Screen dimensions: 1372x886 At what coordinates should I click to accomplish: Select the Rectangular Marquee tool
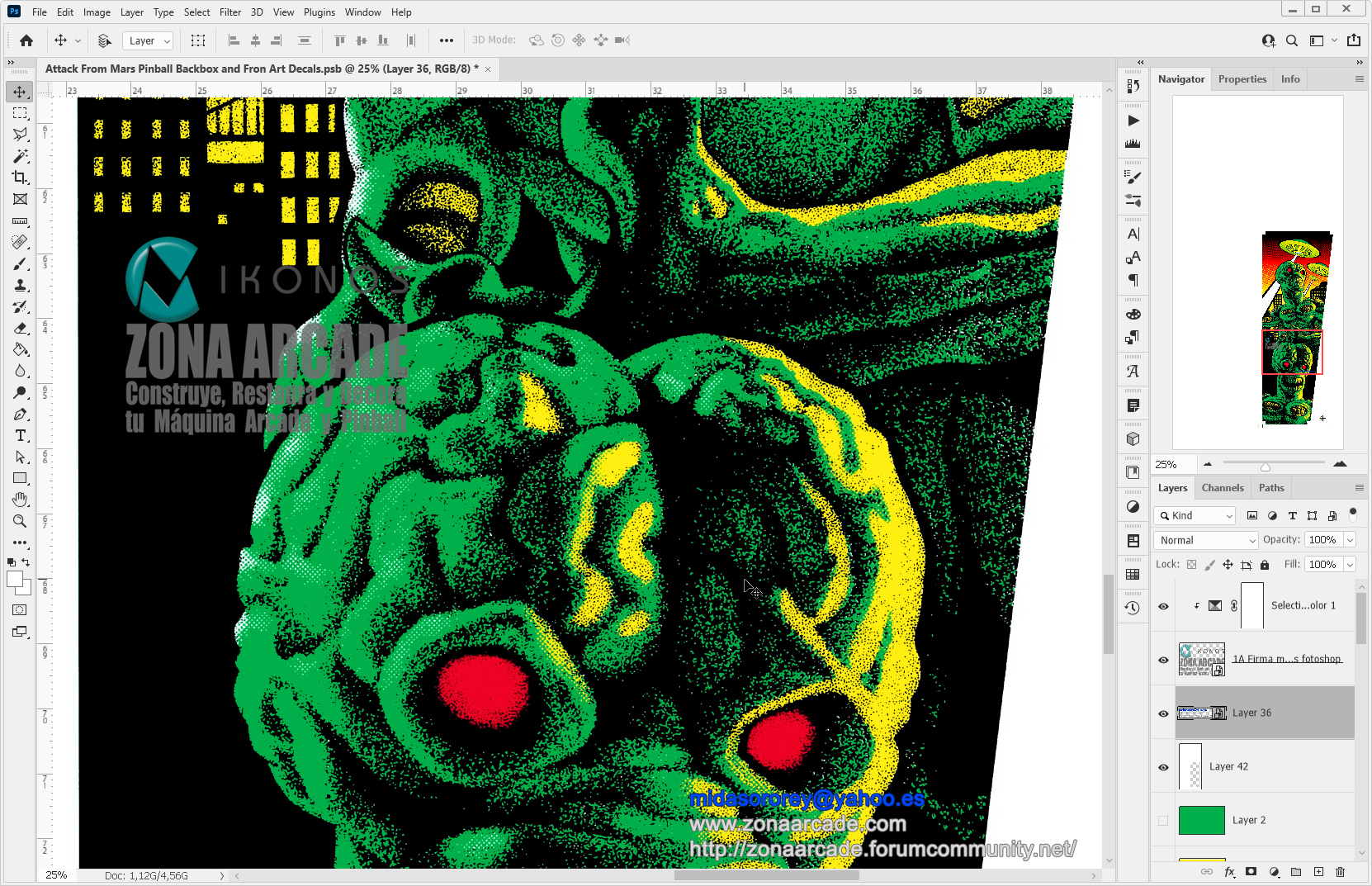coord(20,113)
